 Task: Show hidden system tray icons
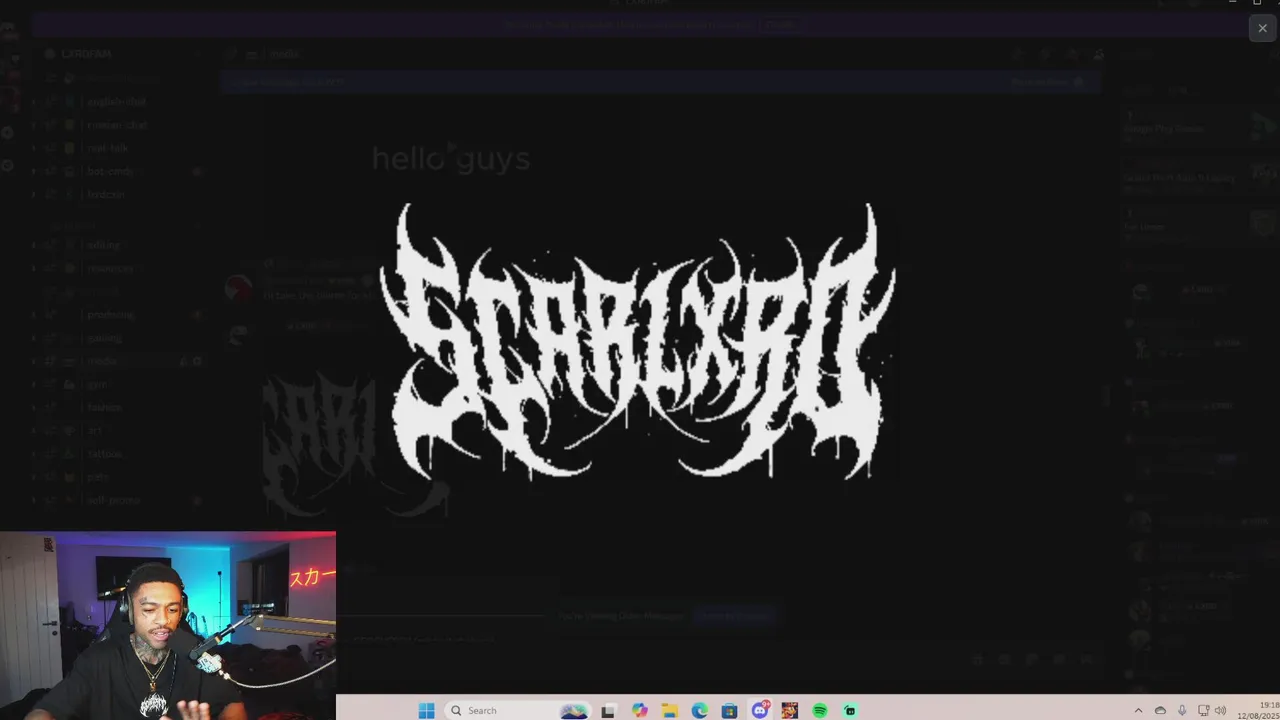tap(1138, 710)
